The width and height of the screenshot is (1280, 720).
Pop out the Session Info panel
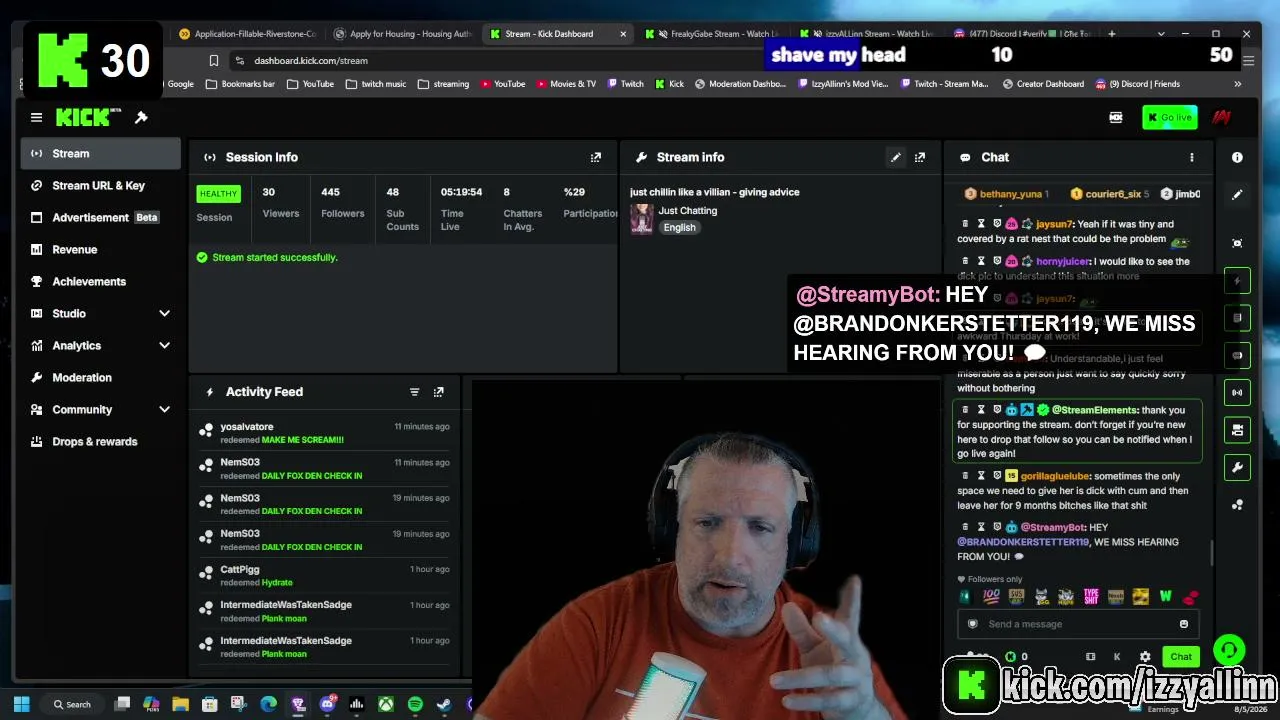coord(596,157)
